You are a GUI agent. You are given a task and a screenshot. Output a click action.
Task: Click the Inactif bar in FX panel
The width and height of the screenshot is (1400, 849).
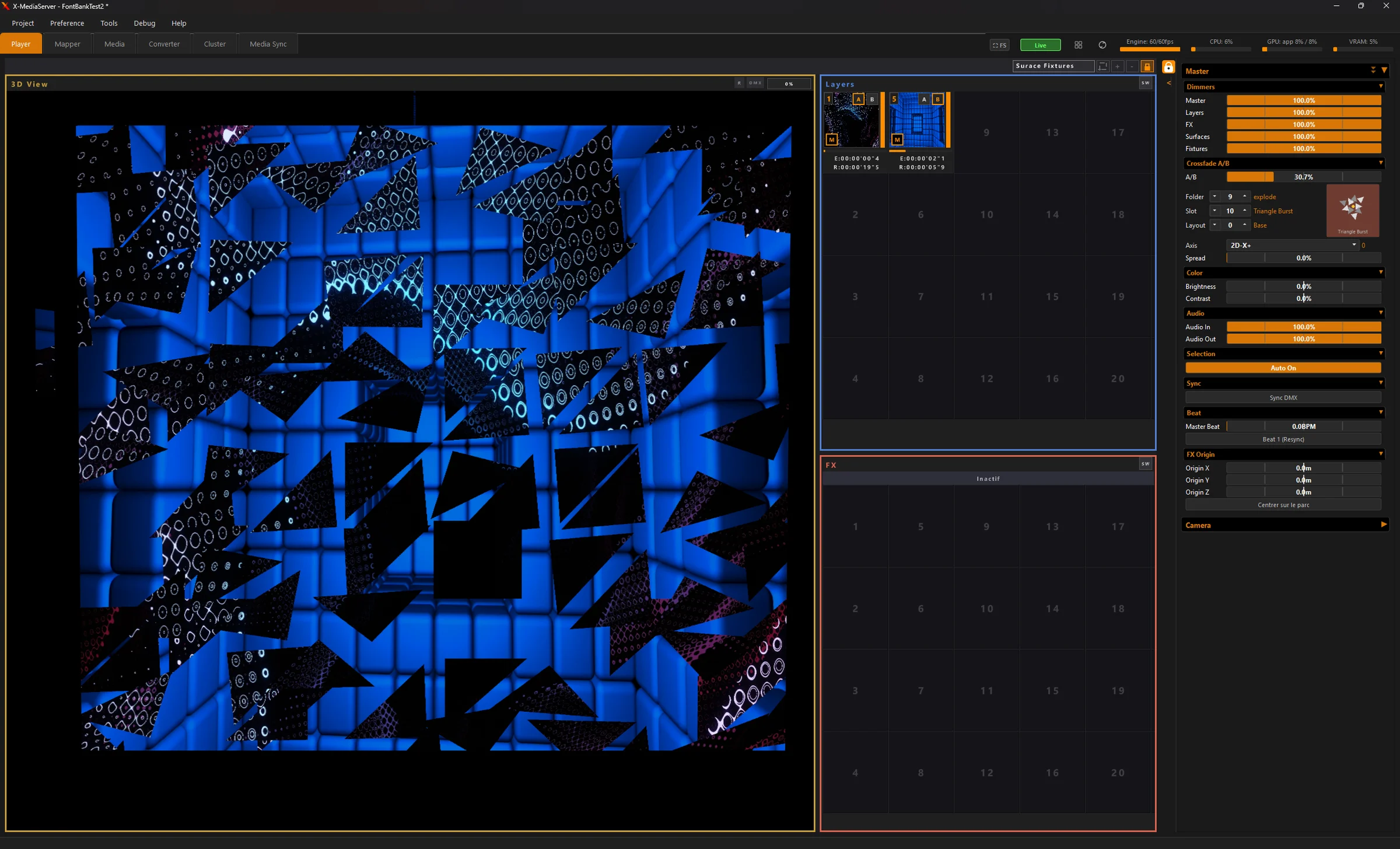pyautogui.click(x=988, y=478)
